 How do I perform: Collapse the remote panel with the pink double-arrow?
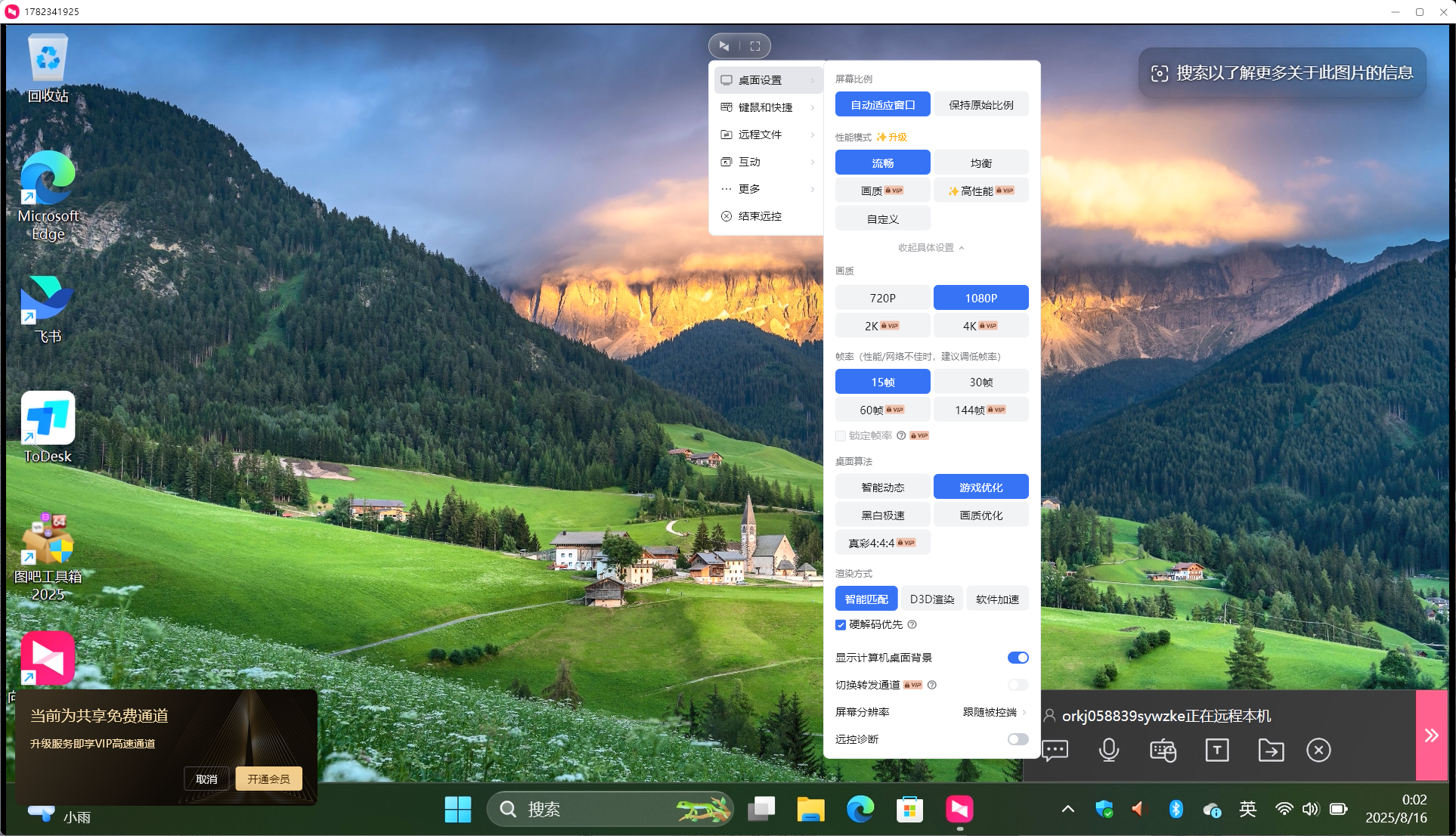coord(1431,735)
